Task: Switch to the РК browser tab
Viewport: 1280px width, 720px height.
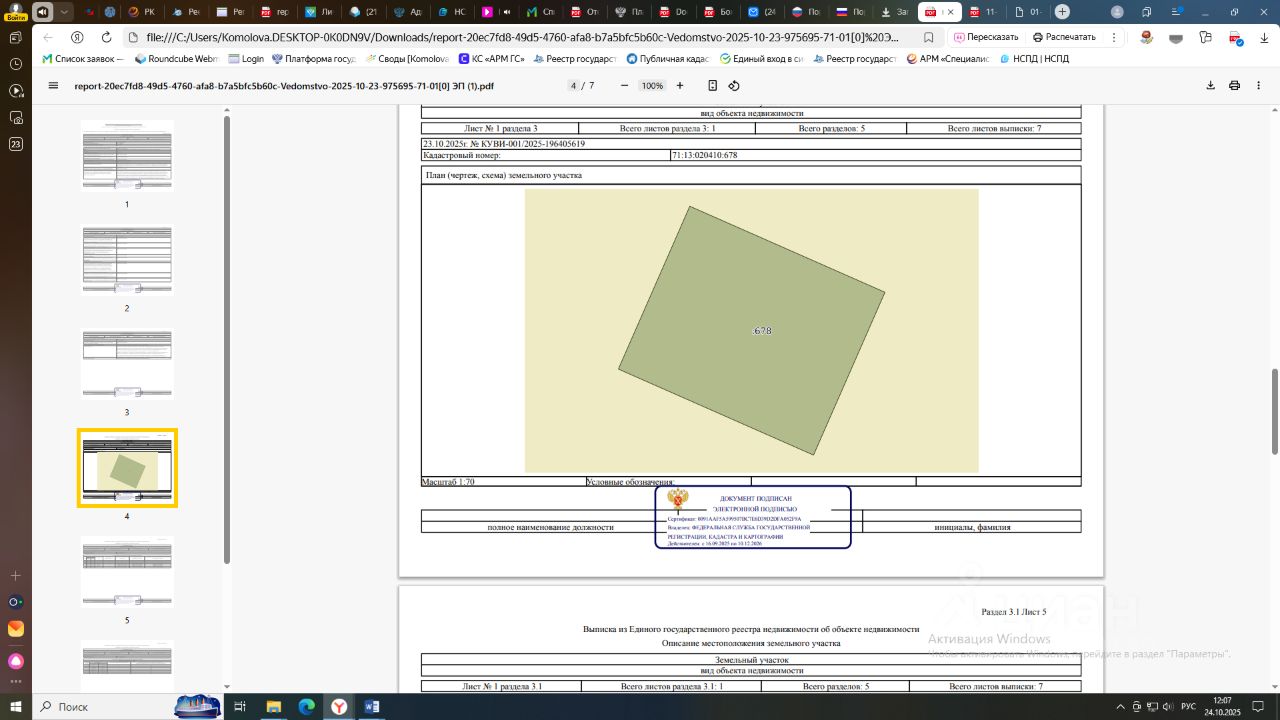Action: 142,12
